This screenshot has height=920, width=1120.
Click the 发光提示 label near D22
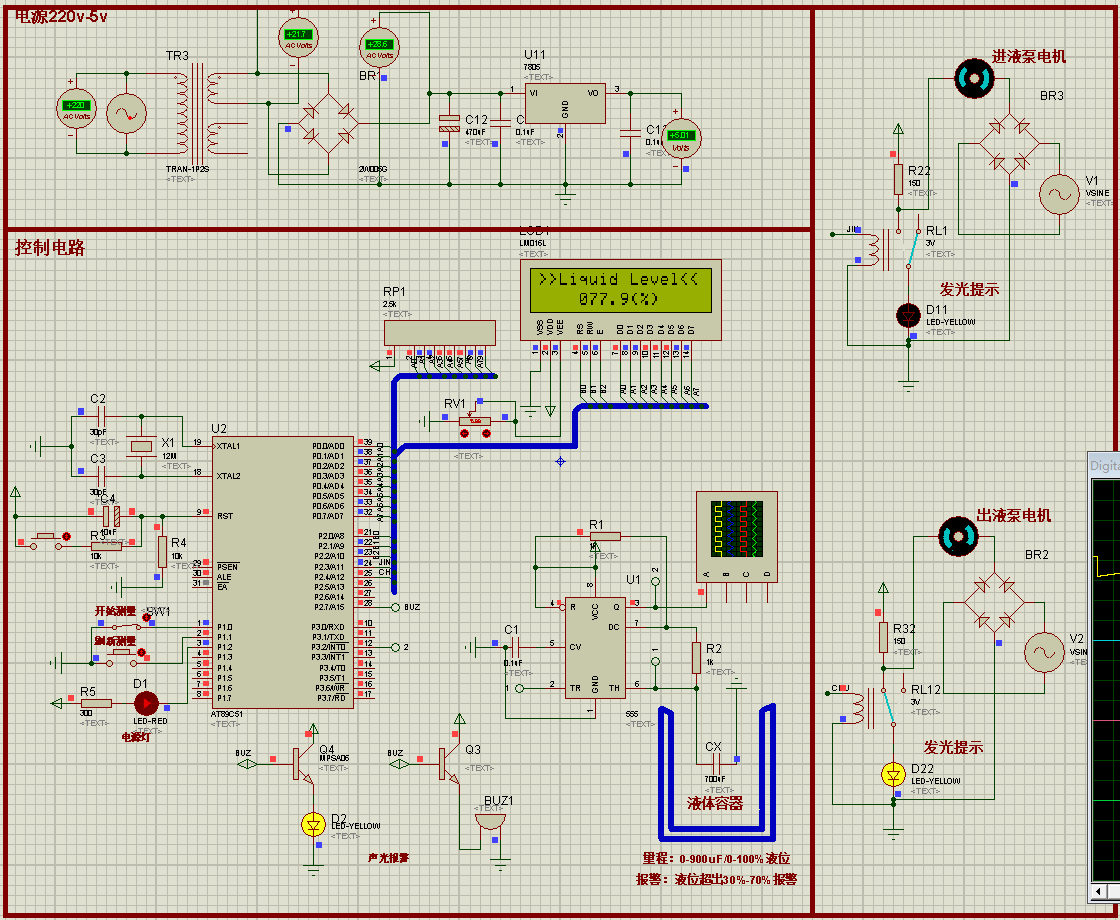(x=954, y=748)
